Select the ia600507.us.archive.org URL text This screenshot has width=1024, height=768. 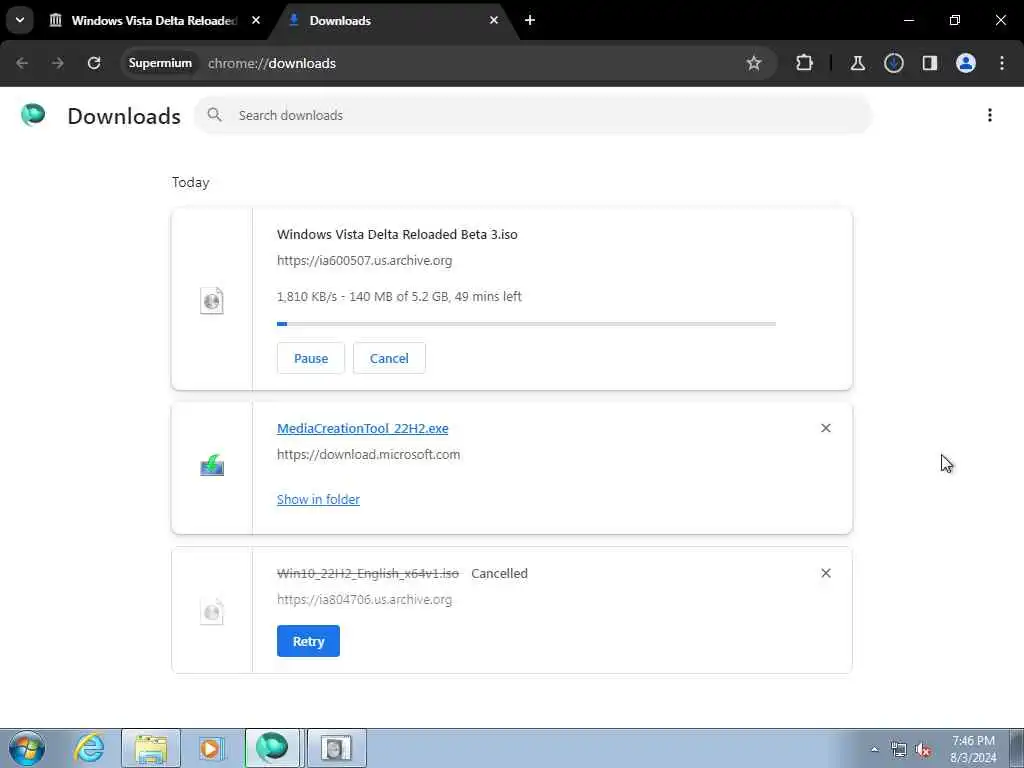tap(364, 261)
